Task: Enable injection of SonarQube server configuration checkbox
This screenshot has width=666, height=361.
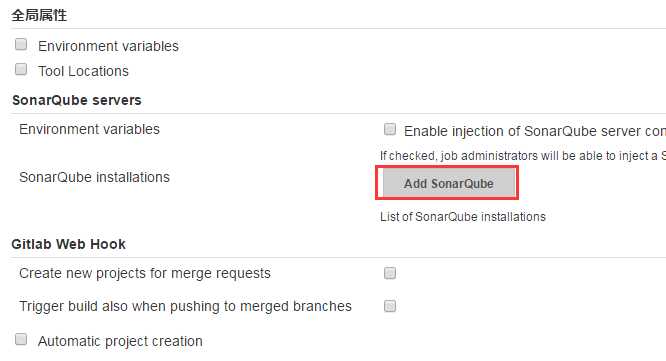Action: tap(389, 129)
